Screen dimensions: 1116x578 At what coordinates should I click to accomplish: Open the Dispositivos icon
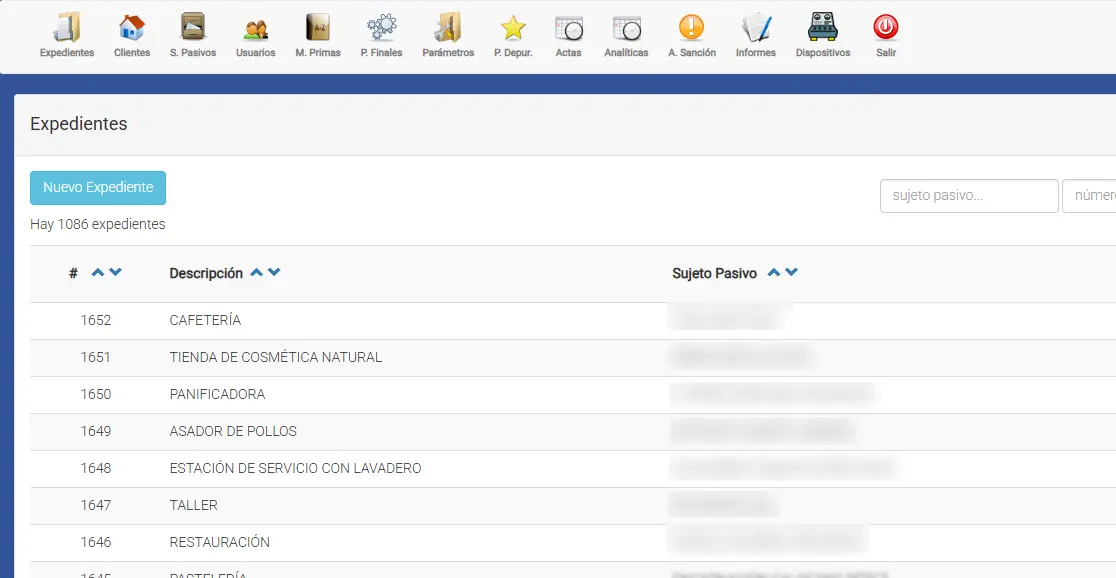[823, 29]
